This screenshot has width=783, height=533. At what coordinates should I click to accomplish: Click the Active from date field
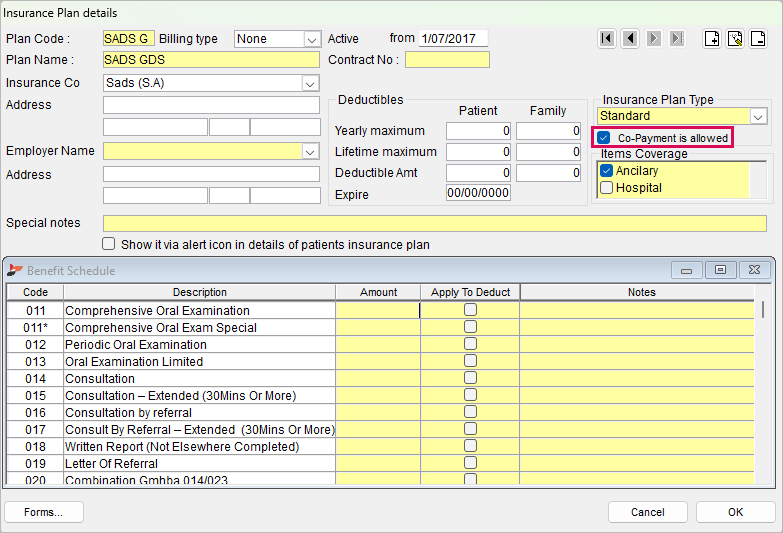[453, 38]
